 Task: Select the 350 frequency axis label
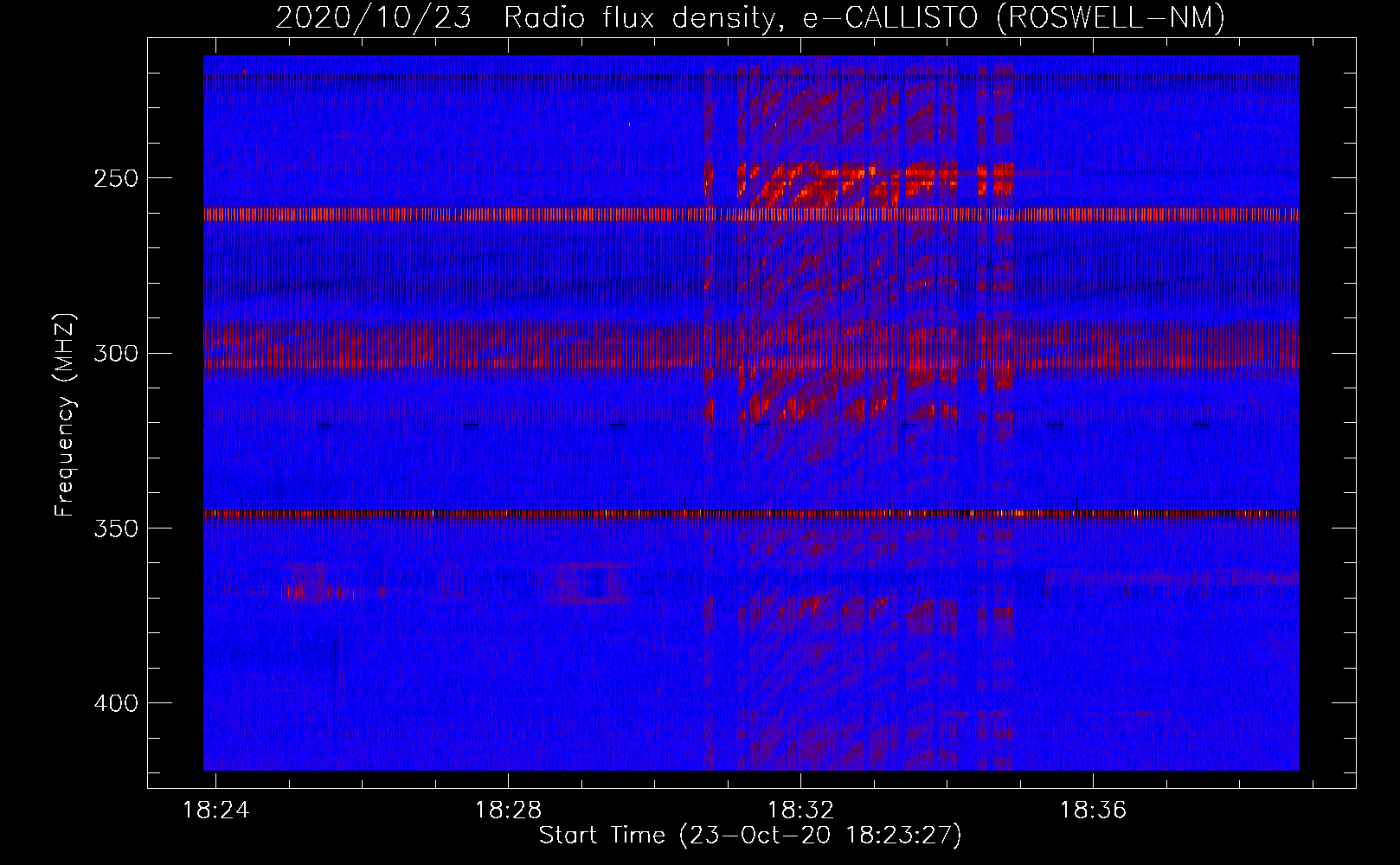point(115,528)
